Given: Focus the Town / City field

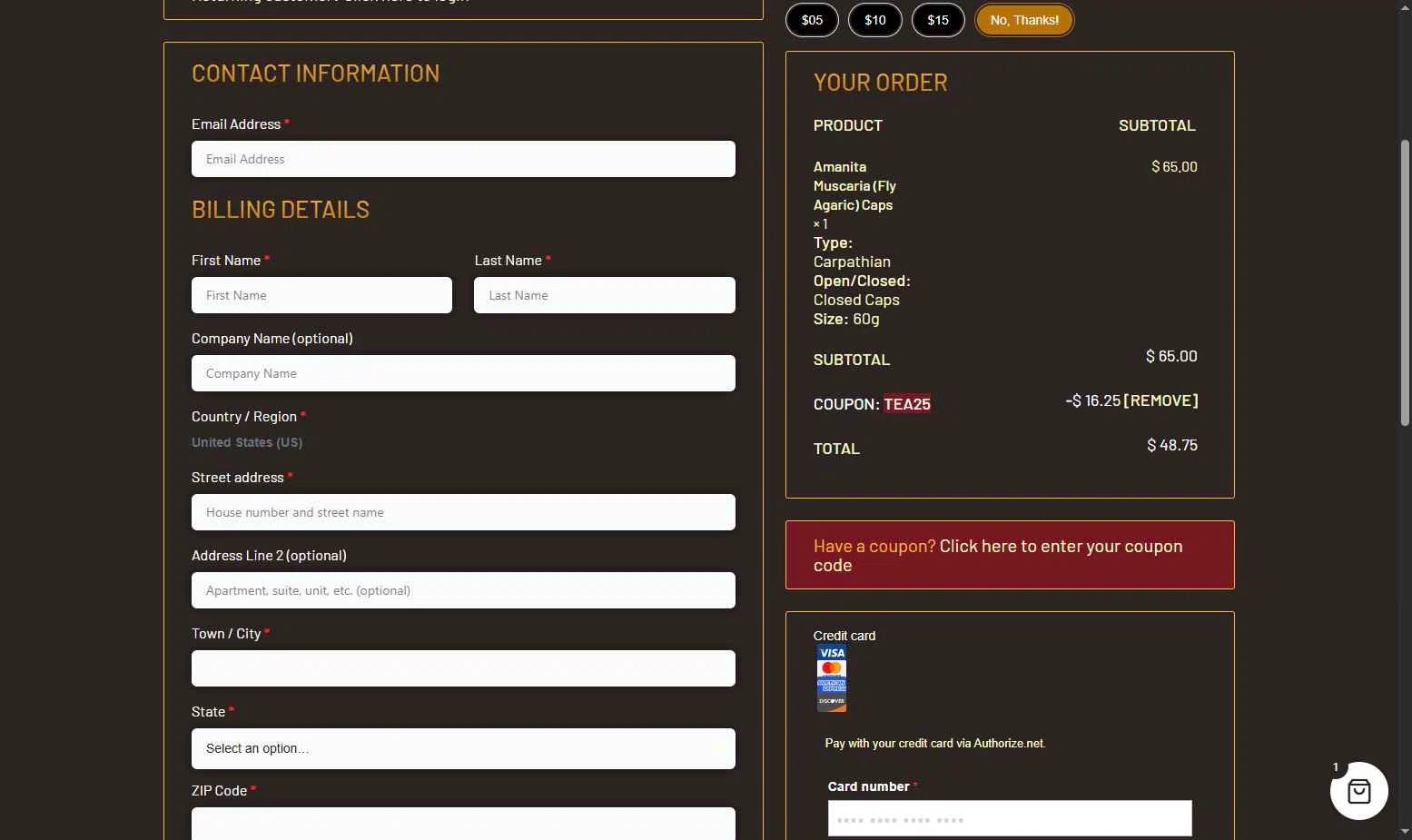Looking at the screenshot, I should pyautogui.click(x=463, y=668).
